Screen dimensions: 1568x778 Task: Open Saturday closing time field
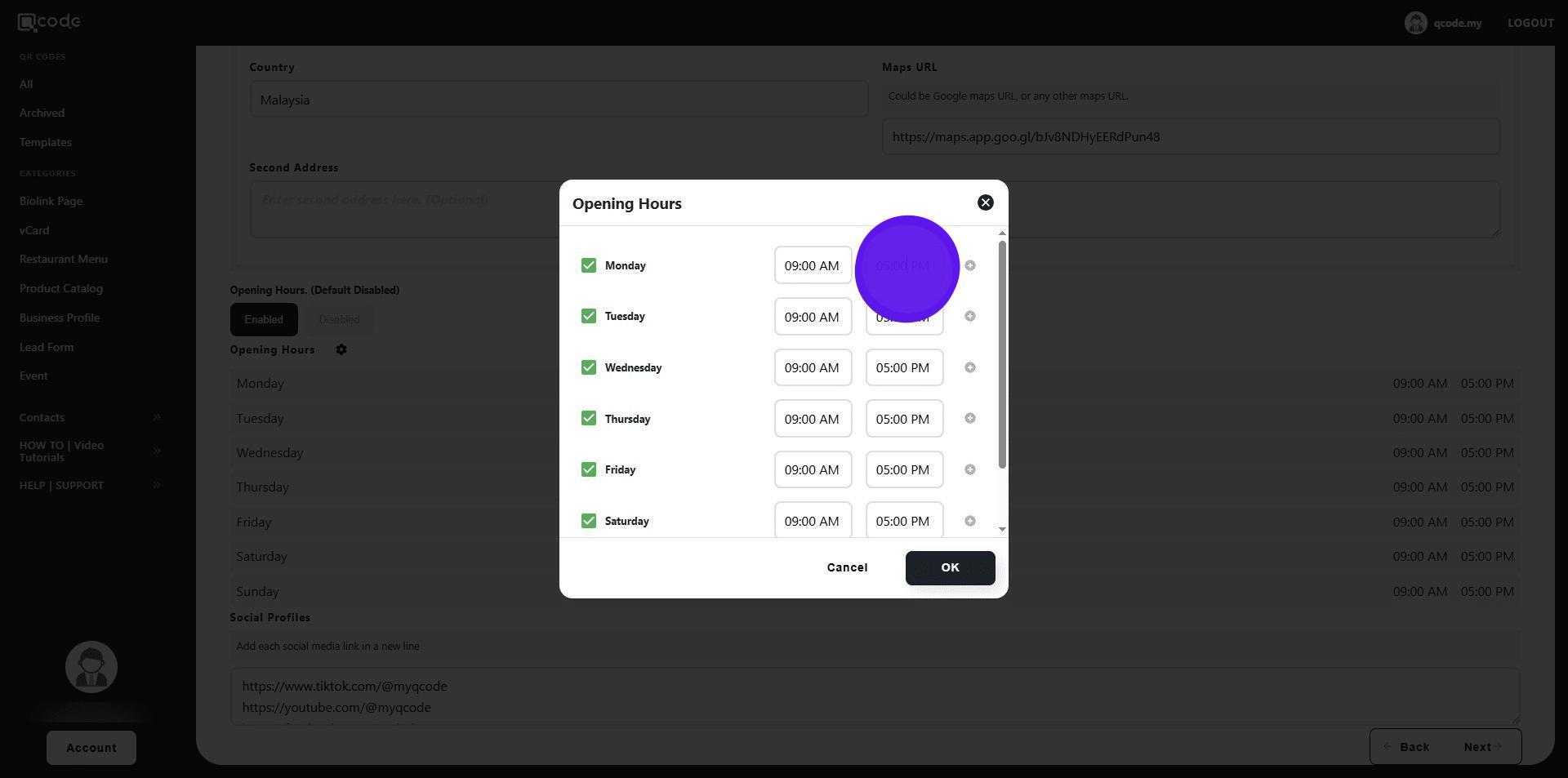[x=904, y=520]
